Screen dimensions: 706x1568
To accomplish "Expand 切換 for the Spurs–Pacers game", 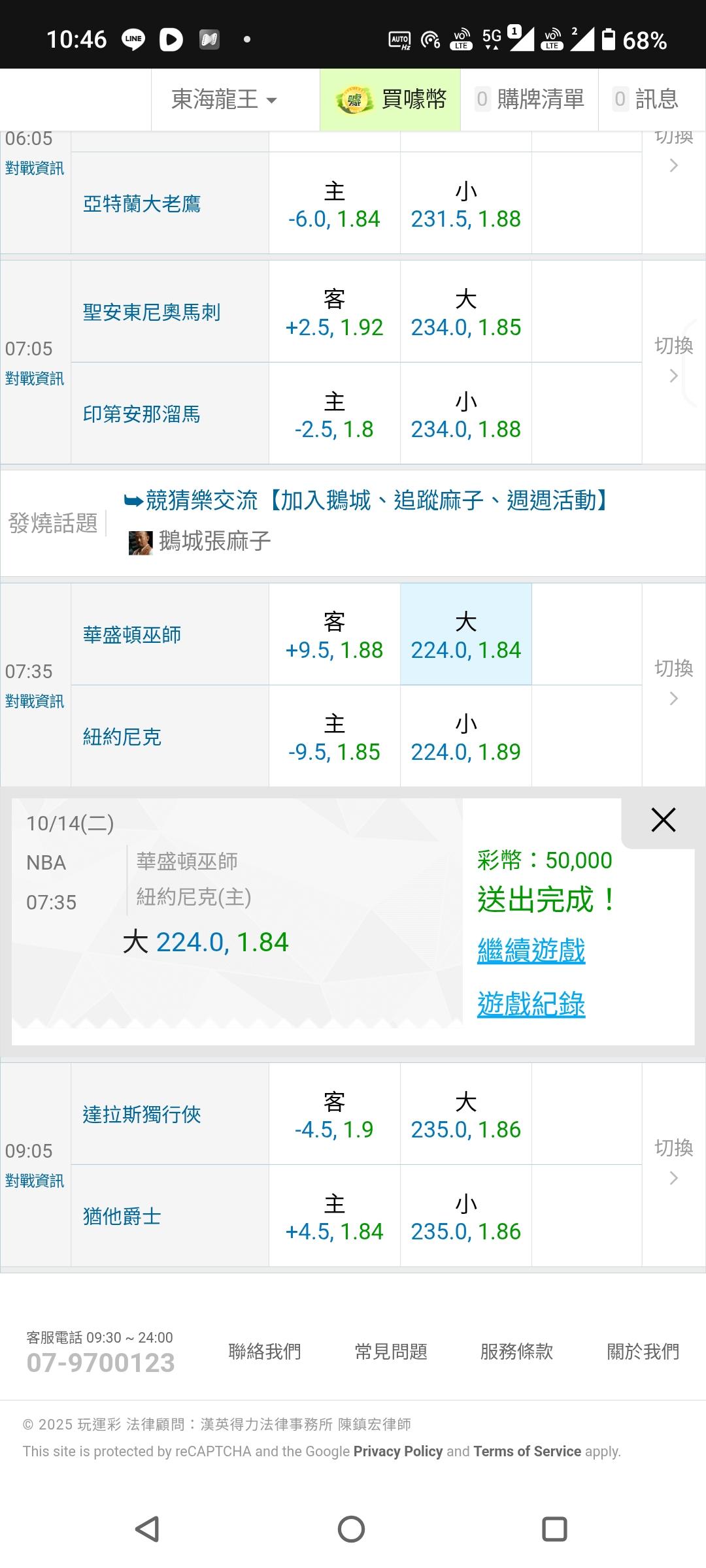I will [x=673, y=358].
